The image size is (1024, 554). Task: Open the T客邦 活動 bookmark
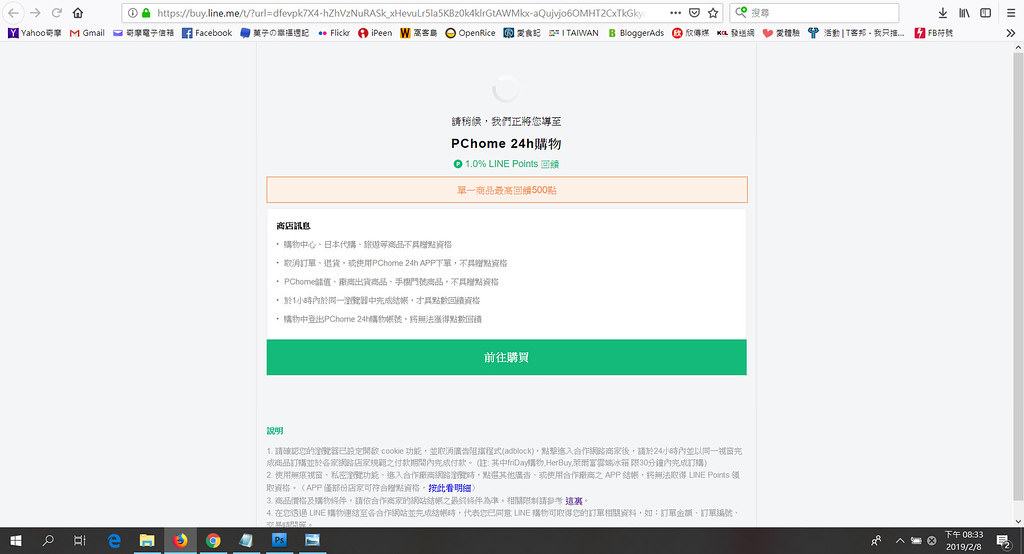[856, 33]
